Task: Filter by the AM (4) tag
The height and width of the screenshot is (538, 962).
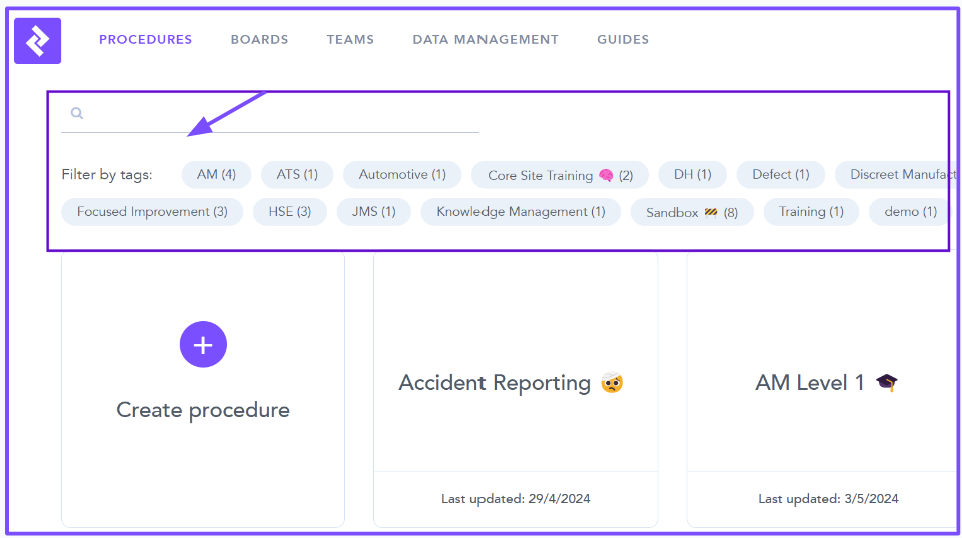Action: click(x=216, y=174)
